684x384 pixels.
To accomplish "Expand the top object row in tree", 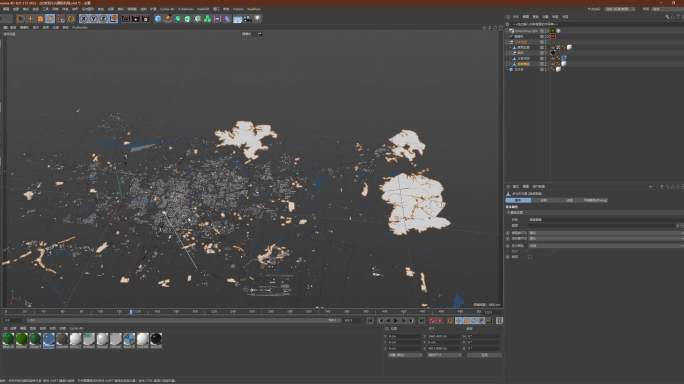I will pos(507,31).
